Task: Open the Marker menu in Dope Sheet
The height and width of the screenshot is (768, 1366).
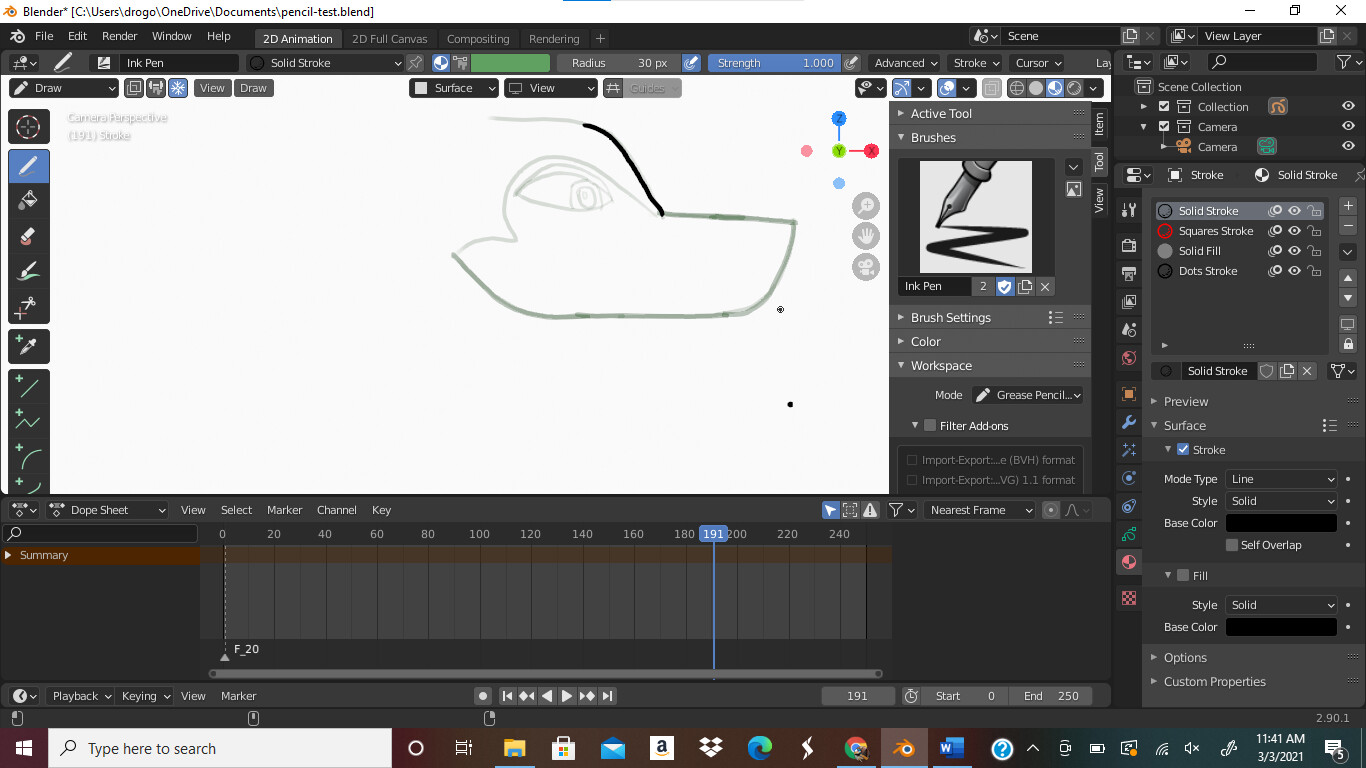Action: tap(285, 510)
